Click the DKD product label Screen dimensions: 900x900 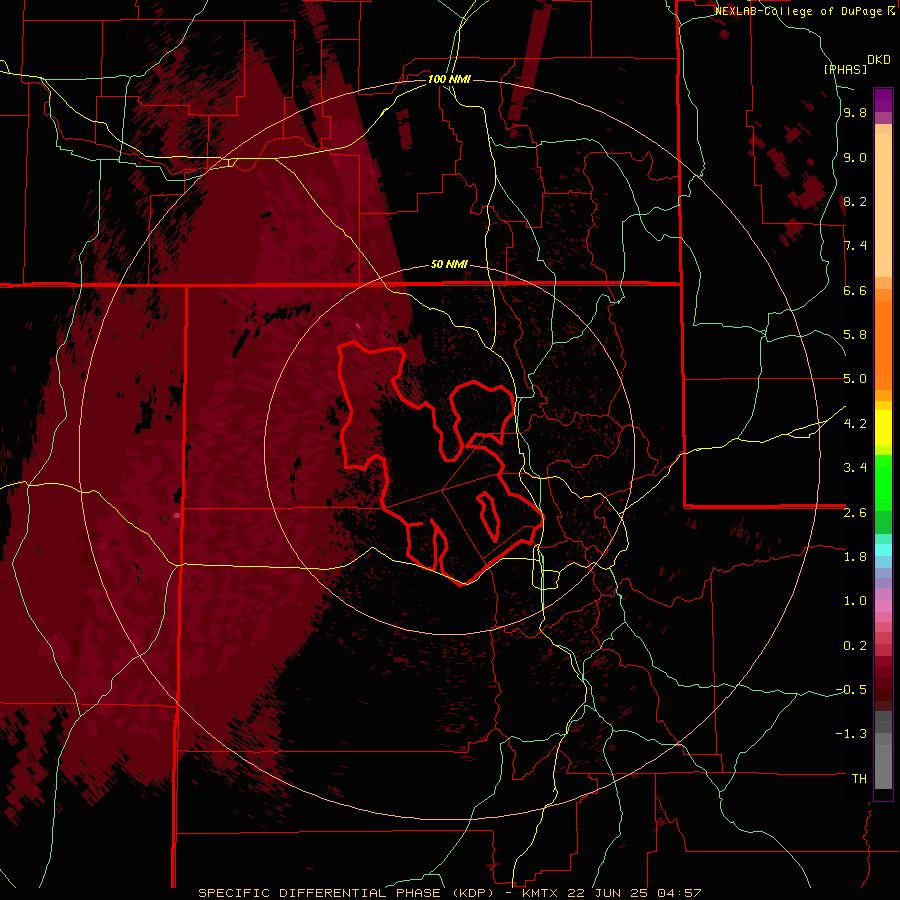click(879, 60)
